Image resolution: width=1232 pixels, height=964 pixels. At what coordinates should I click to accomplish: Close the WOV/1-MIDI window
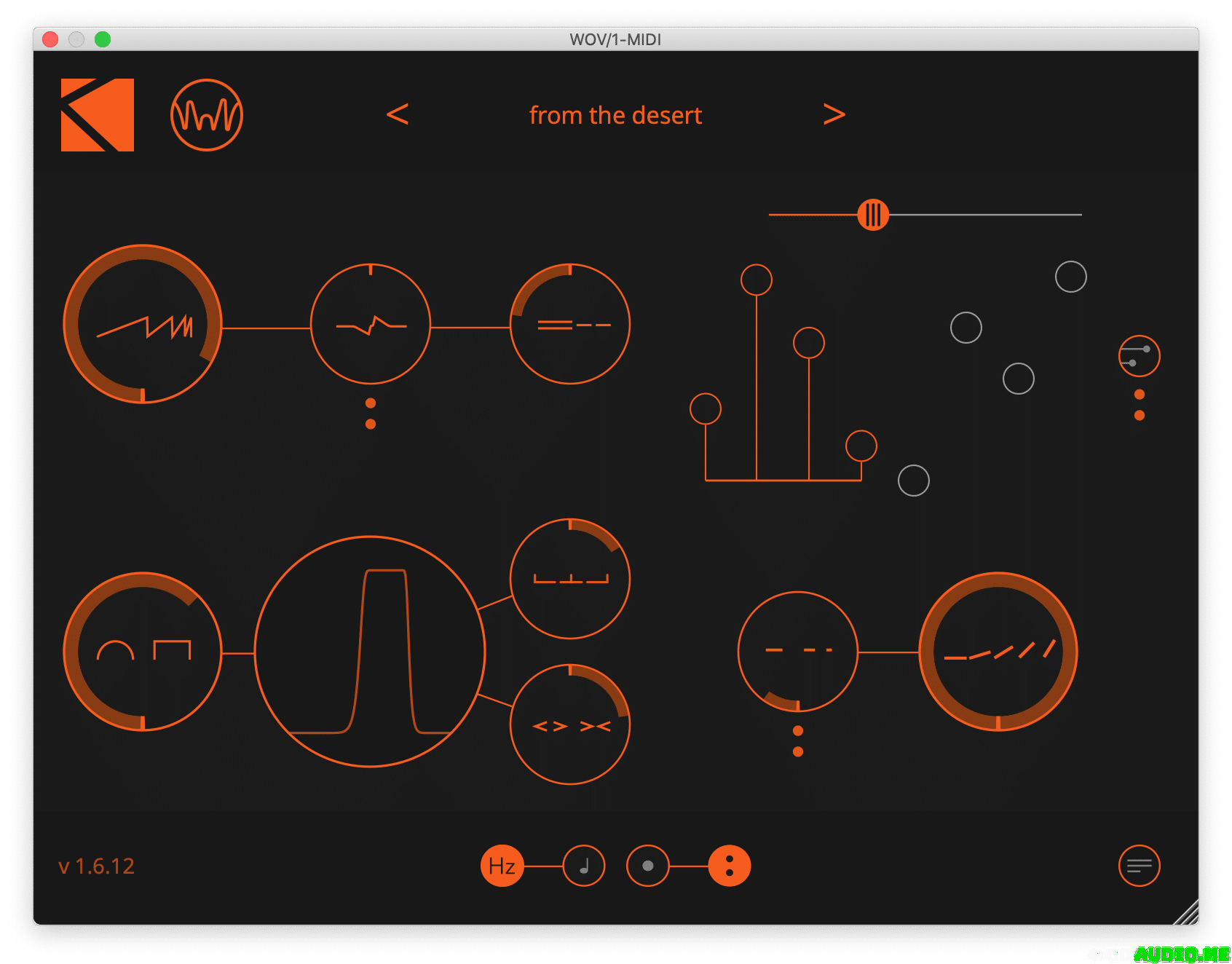[50, 39]
